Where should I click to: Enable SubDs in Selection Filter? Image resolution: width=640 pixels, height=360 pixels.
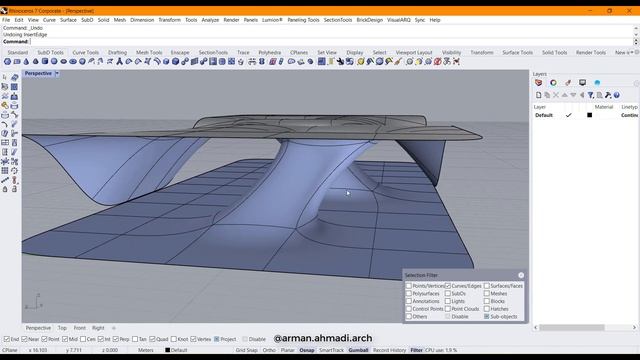pyautogui.click(x=448, y=293)
